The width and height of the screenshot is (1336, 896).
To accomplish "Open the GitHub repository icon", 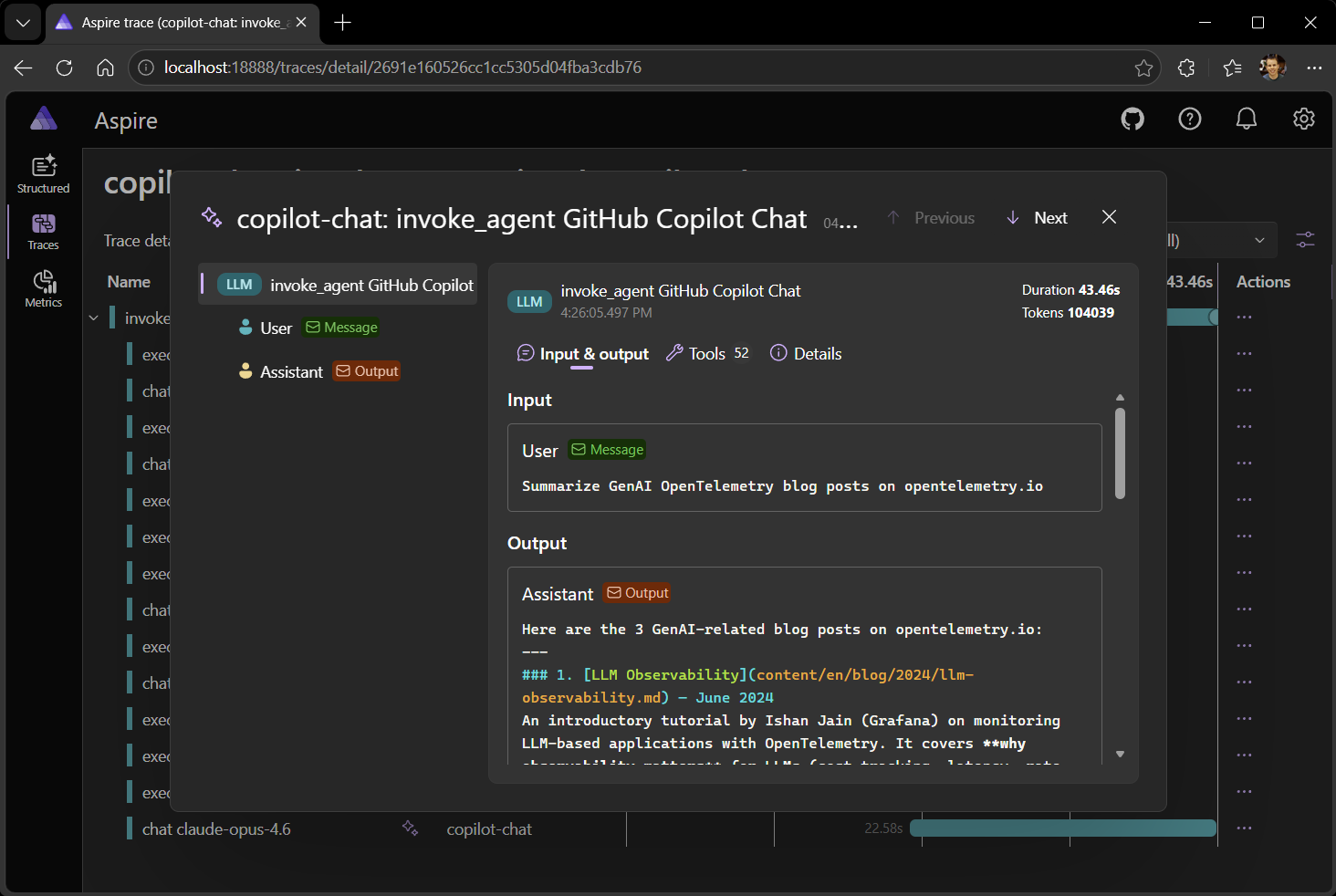I will click(1132, 119).
